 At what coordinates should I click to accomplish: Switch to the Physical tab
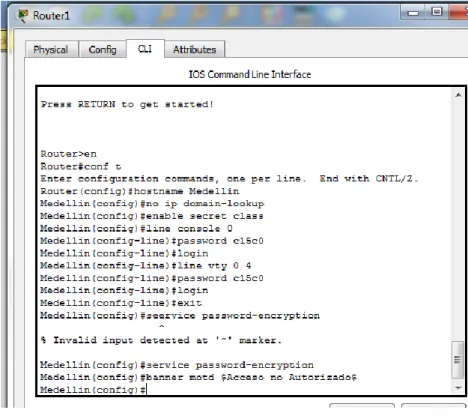[x=51, y=50]
